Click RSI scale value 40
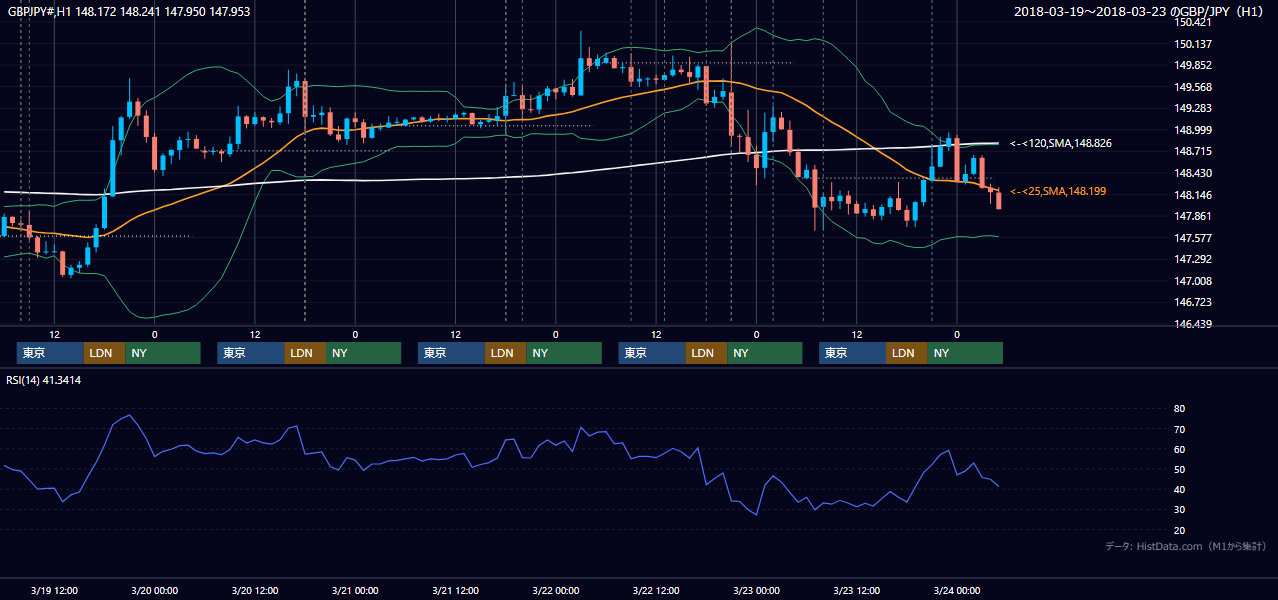 (1179, 489)
